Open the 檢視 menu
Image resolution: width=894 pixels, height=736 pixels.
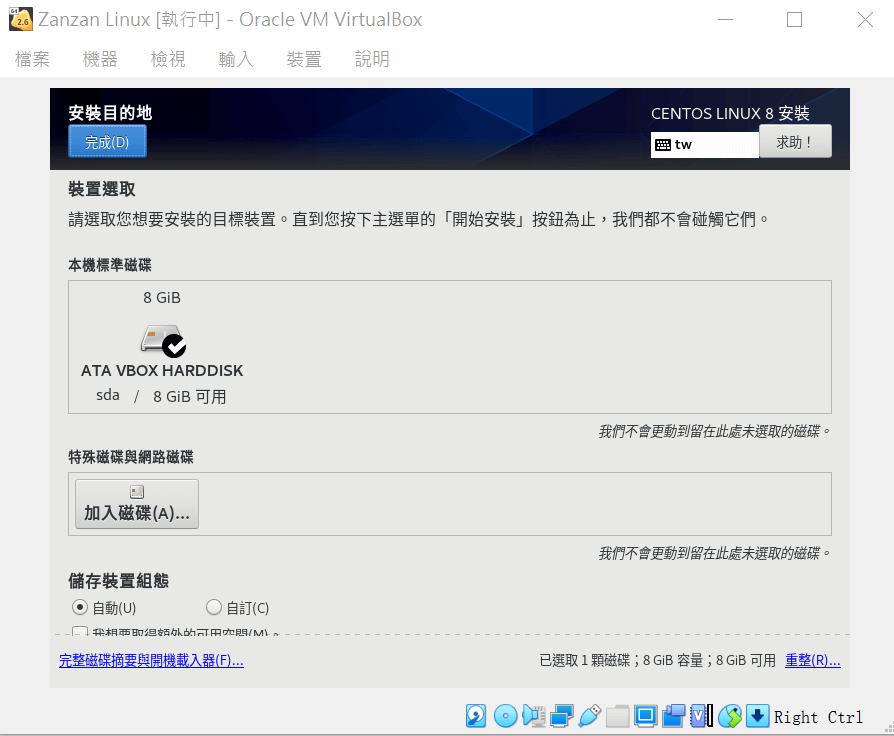coord(168,59)
